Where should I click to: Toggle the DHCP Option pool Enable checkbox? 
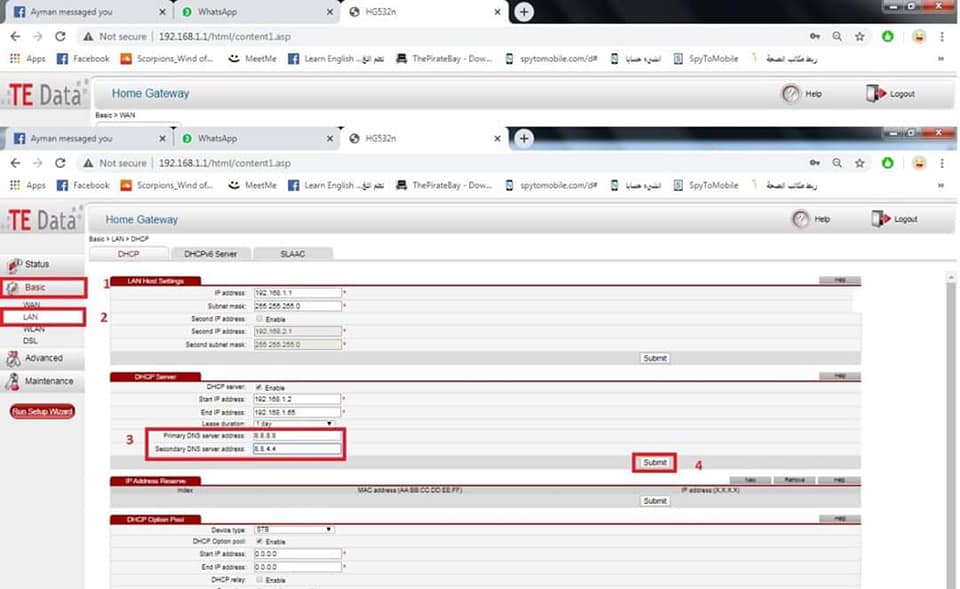(260, 541)
